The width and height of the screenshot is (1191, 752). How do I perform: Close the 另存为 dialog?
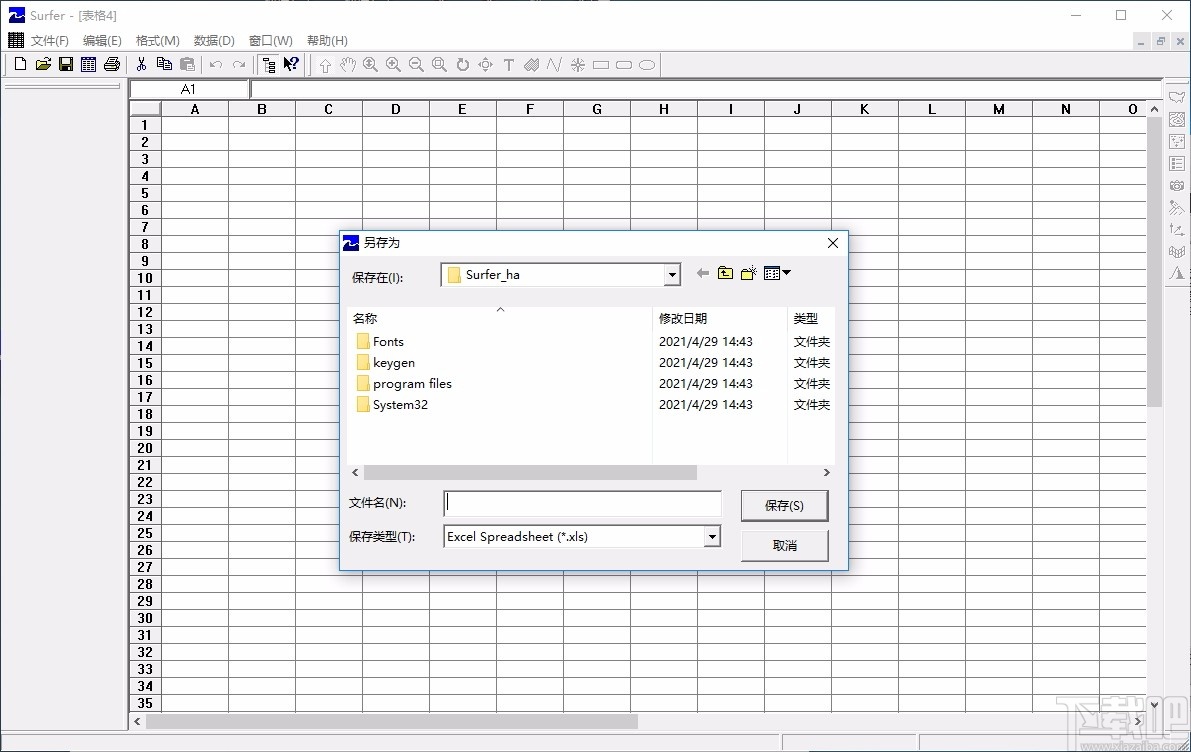coord(832,243)
